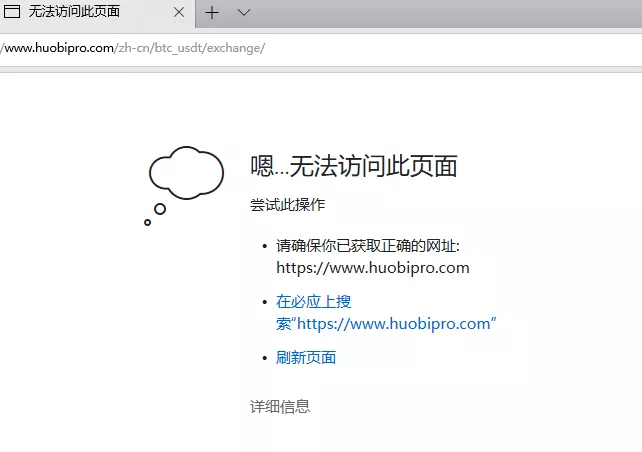This screenshot has width=642, height=452.
Task: Click the 嗯...无法访问此页面 heading
Action: pyautogui.click(x=354, y=166)
